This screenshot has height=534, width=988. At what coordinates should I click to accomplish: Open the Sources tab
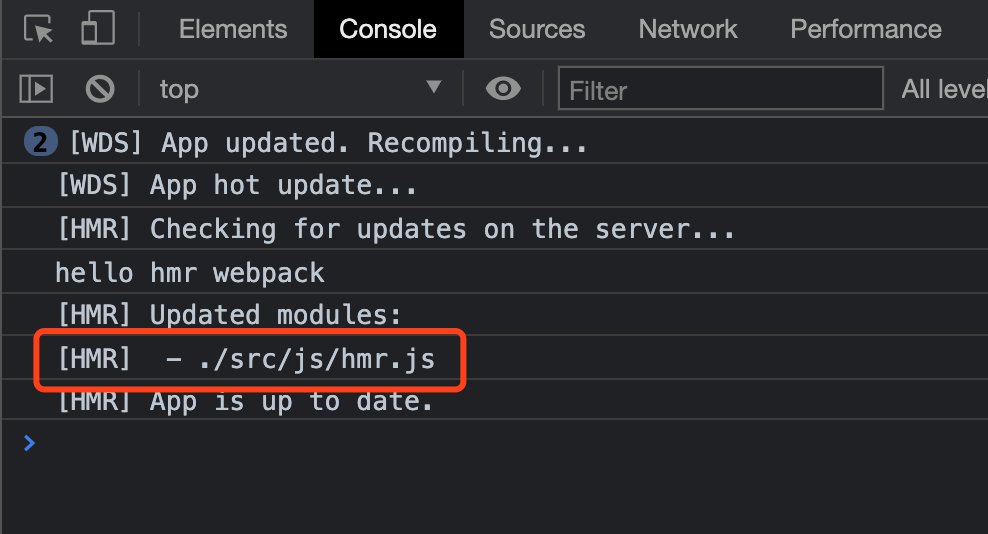pyautogui.click(x=537, y=29)
